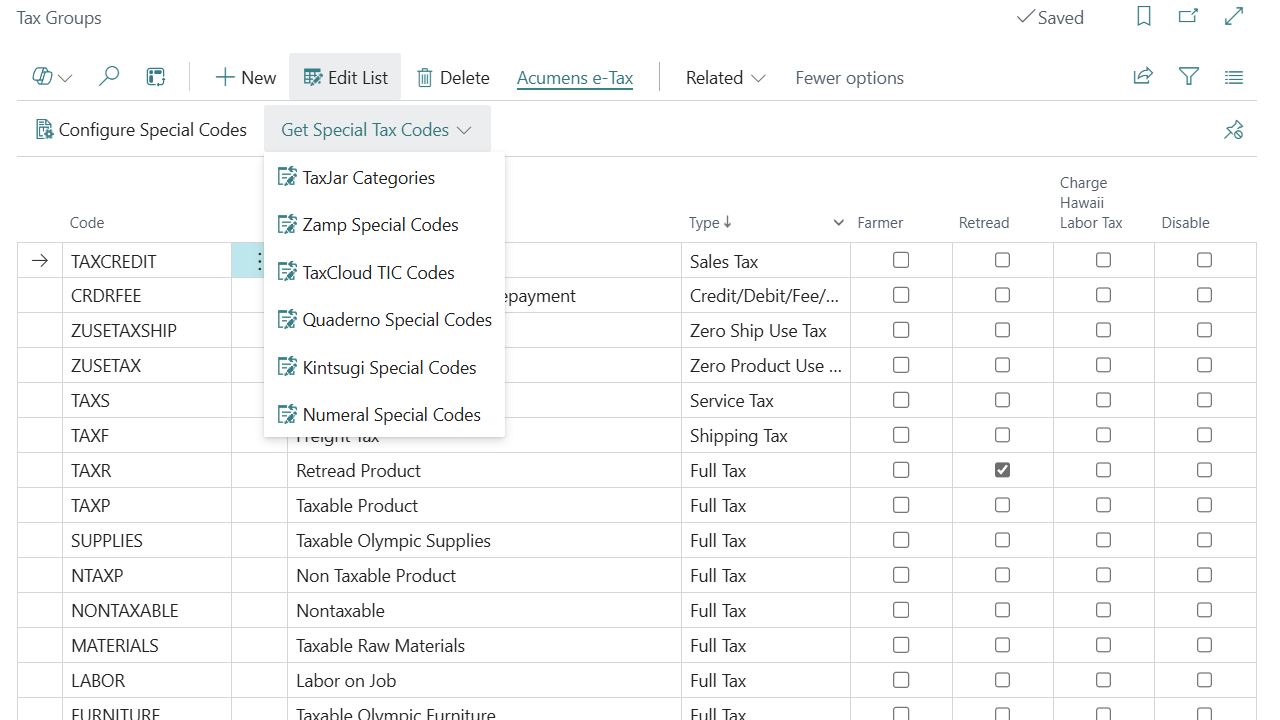The image size is (1280, 720).
Task: Uncheck Retread checkbox for TAXR row
Action: coord(1002,470)
